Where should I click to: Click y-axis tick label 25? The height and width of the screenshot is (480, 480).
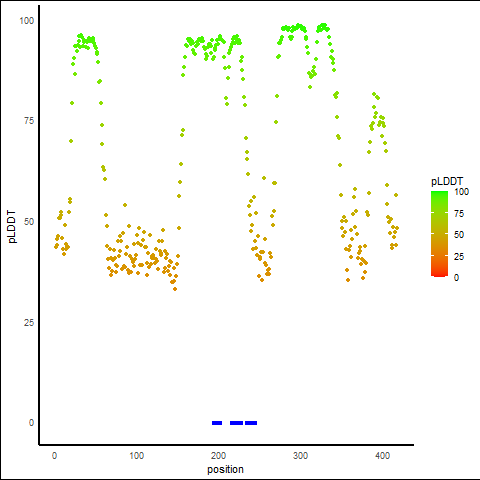pyautogui.click(x=29, y=322)
